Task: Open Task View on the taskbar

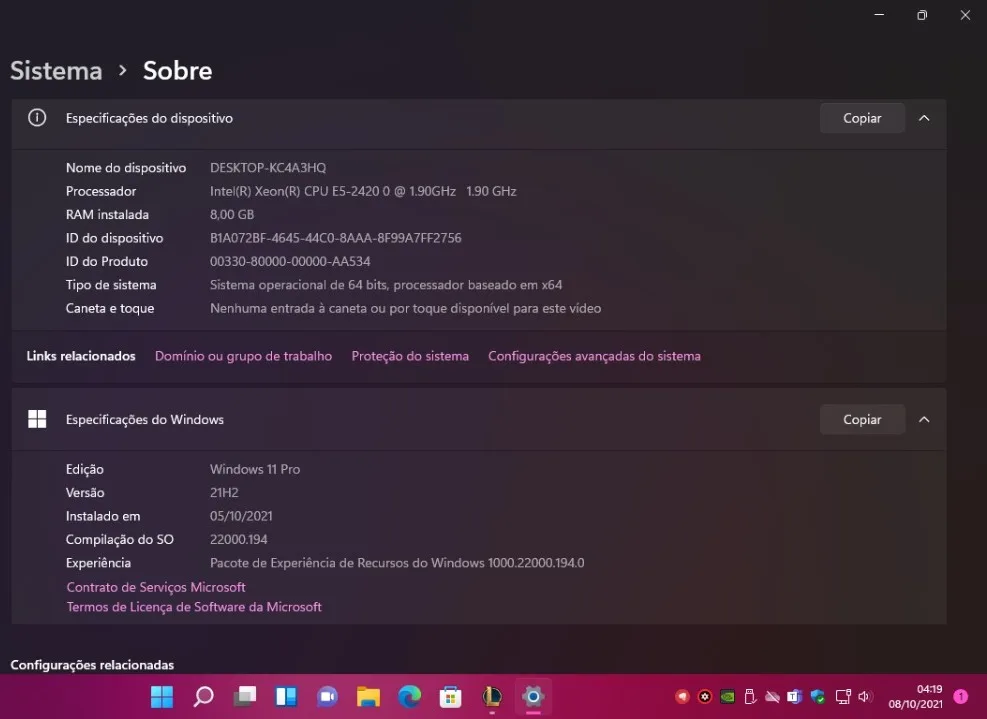Action: click(245, 696)
